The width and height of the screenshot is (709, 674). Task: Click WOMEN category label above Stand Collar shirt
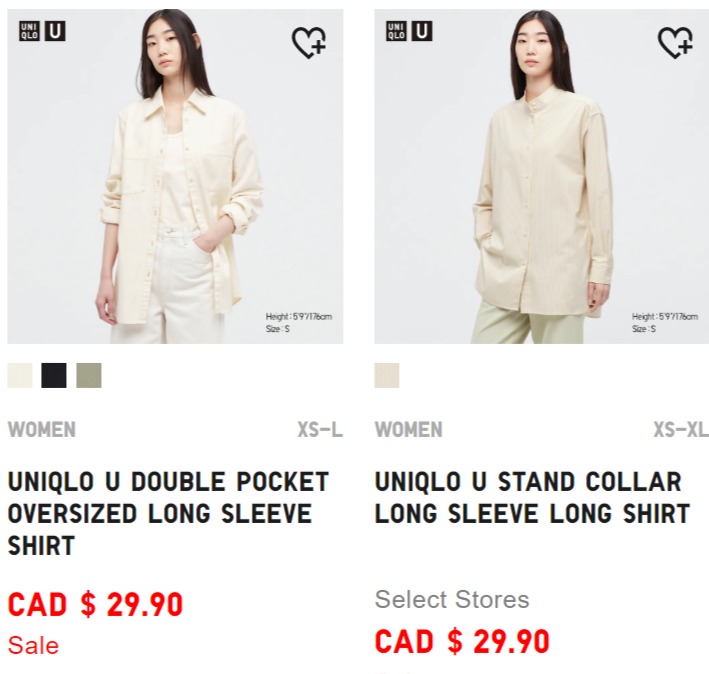point(408,429)
